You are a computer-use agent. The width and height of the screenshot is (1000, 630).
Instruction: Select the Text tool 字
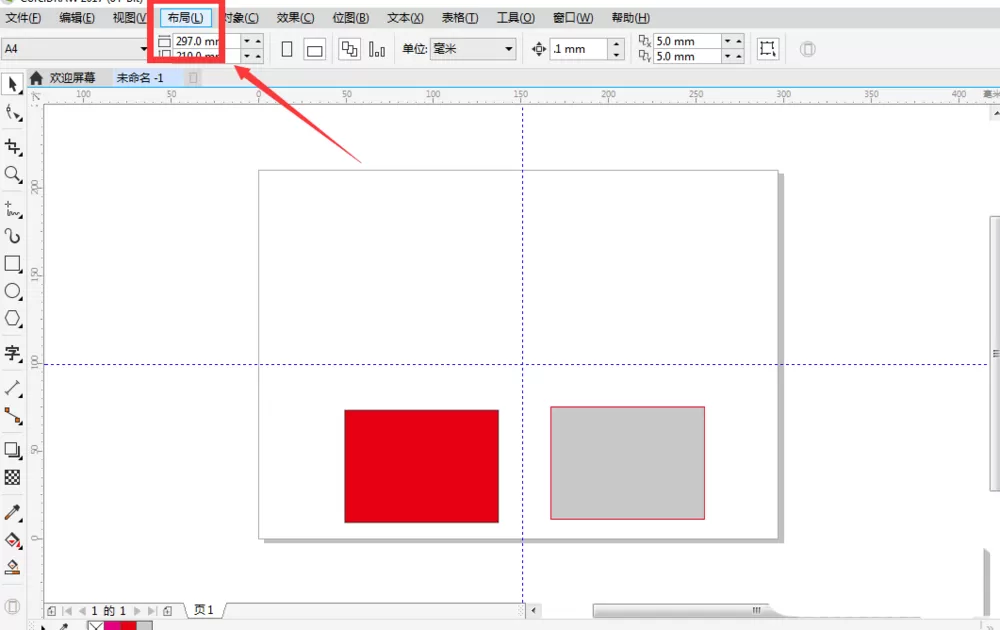13,353
